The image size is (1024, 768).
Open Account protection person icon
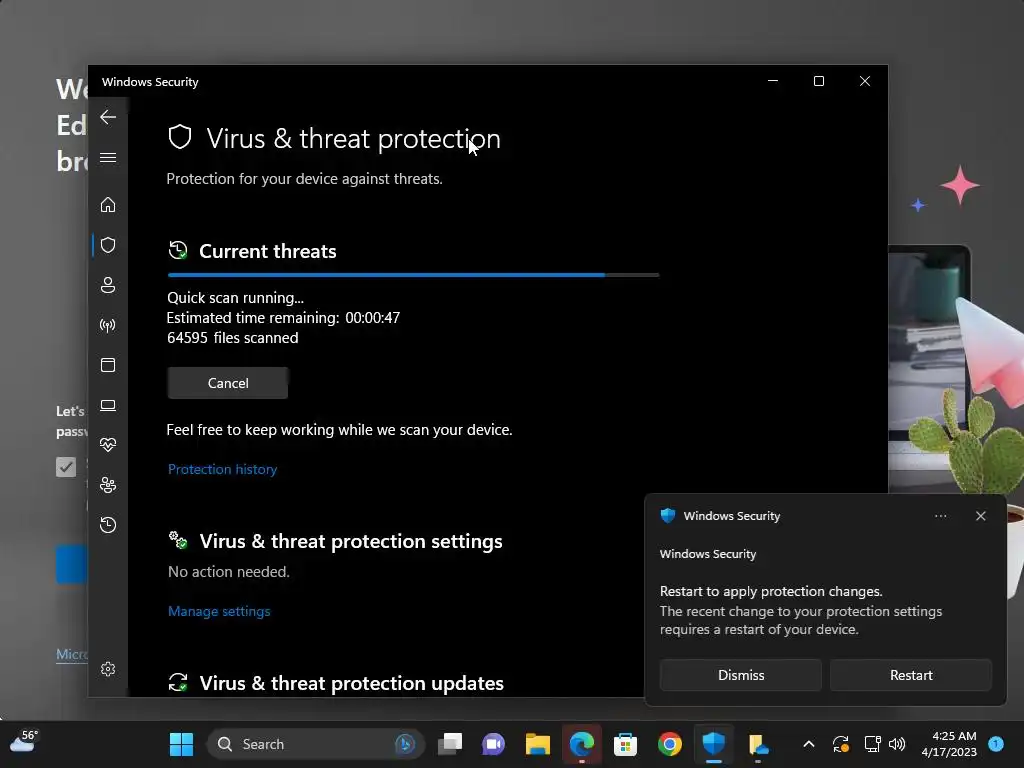pos(108,285)
